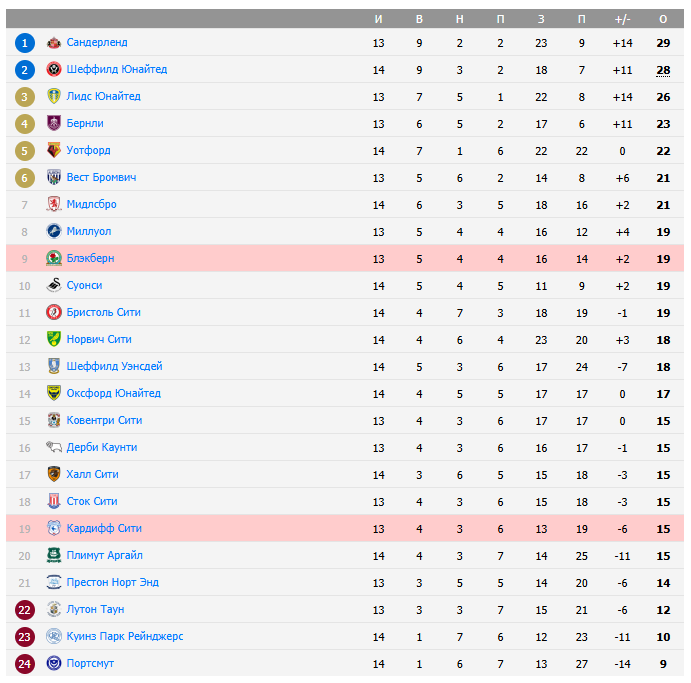Select the Мидлсбро team link
This screenshot has width=691, height=683.
91,205
